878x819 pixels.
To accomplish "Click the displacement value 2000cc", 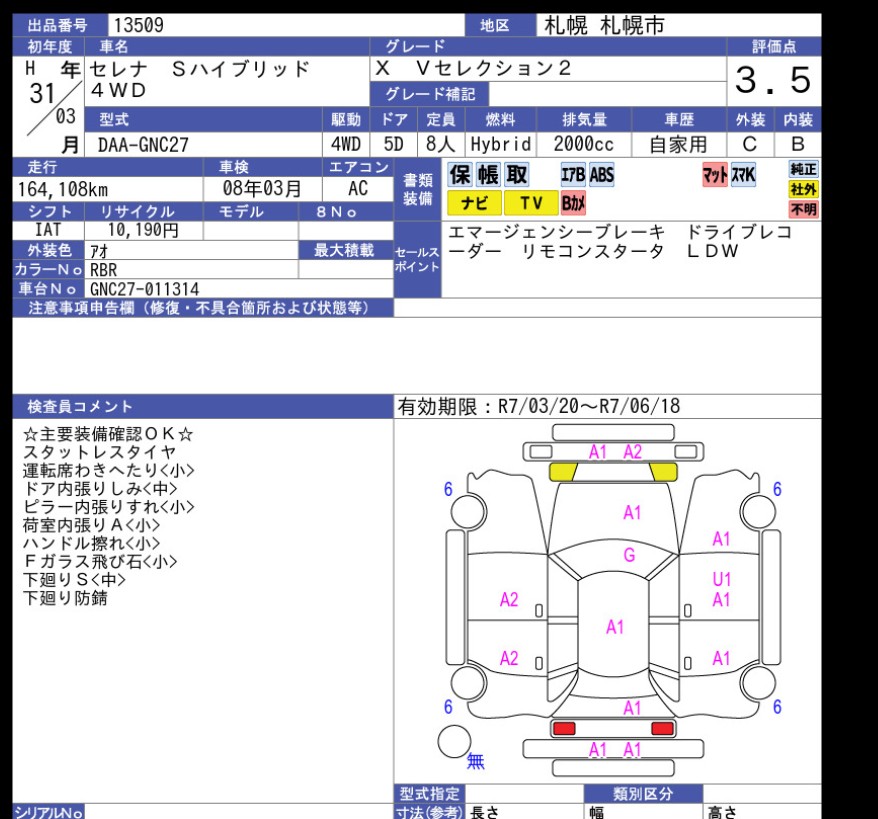I will [x=584, y=144].
